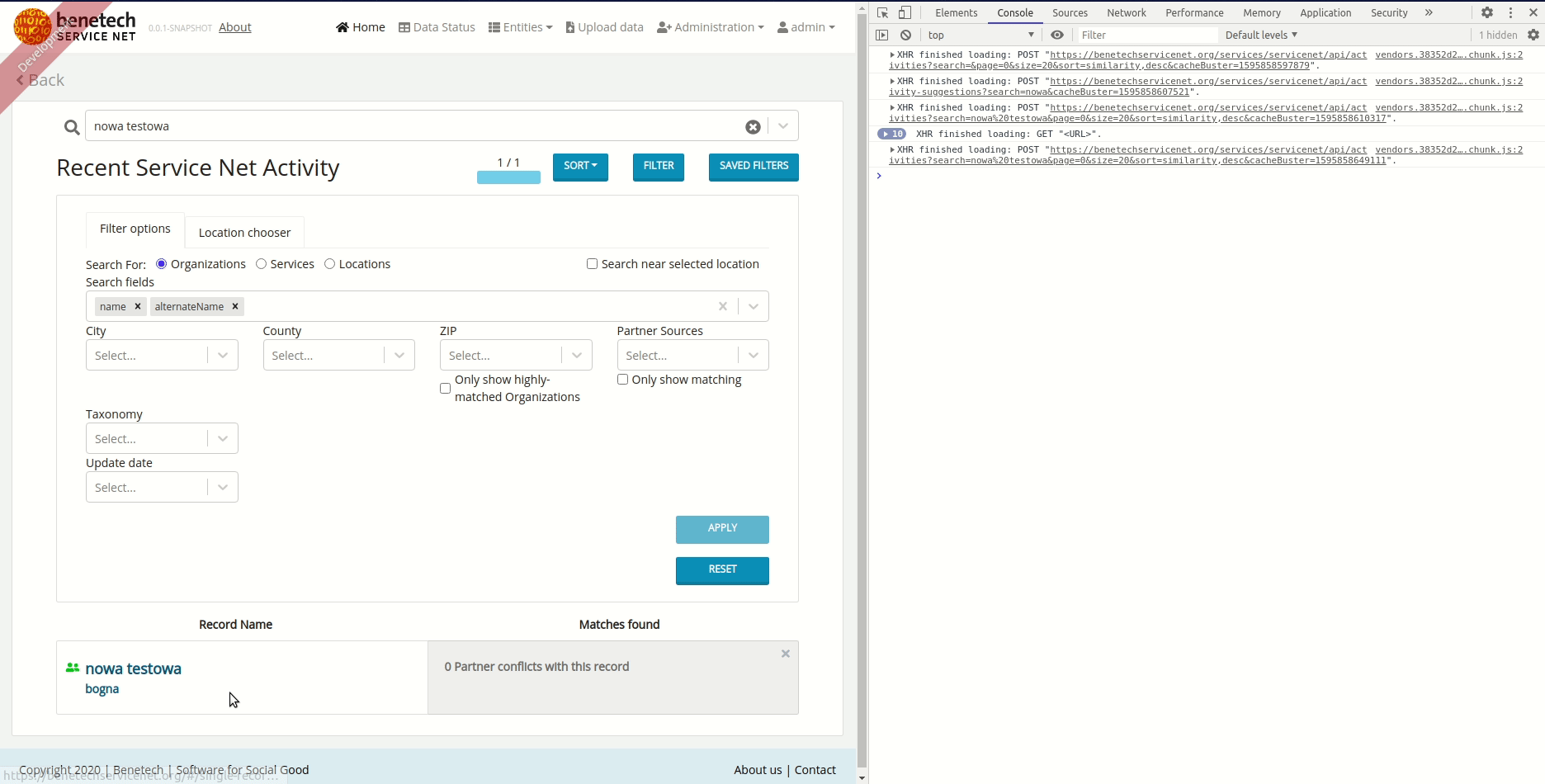Remove the name search field tag
The height and width of the screenshot is (784, 1545).
point(138,306)
